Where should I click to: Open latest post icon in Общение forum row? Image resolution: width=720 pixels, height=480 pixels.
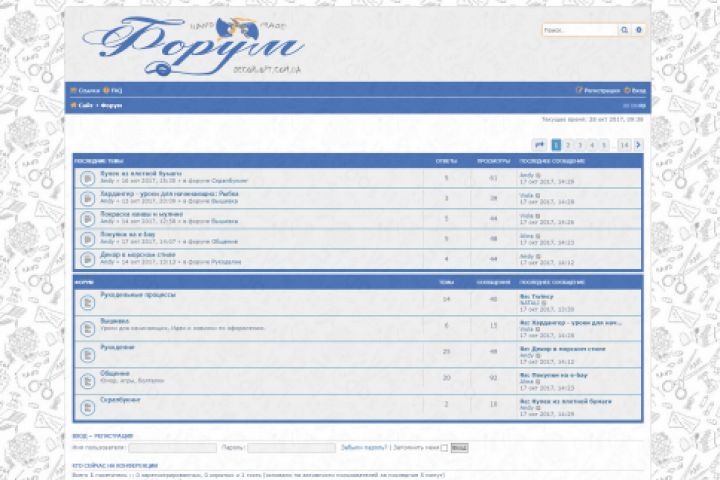(538, 382)
